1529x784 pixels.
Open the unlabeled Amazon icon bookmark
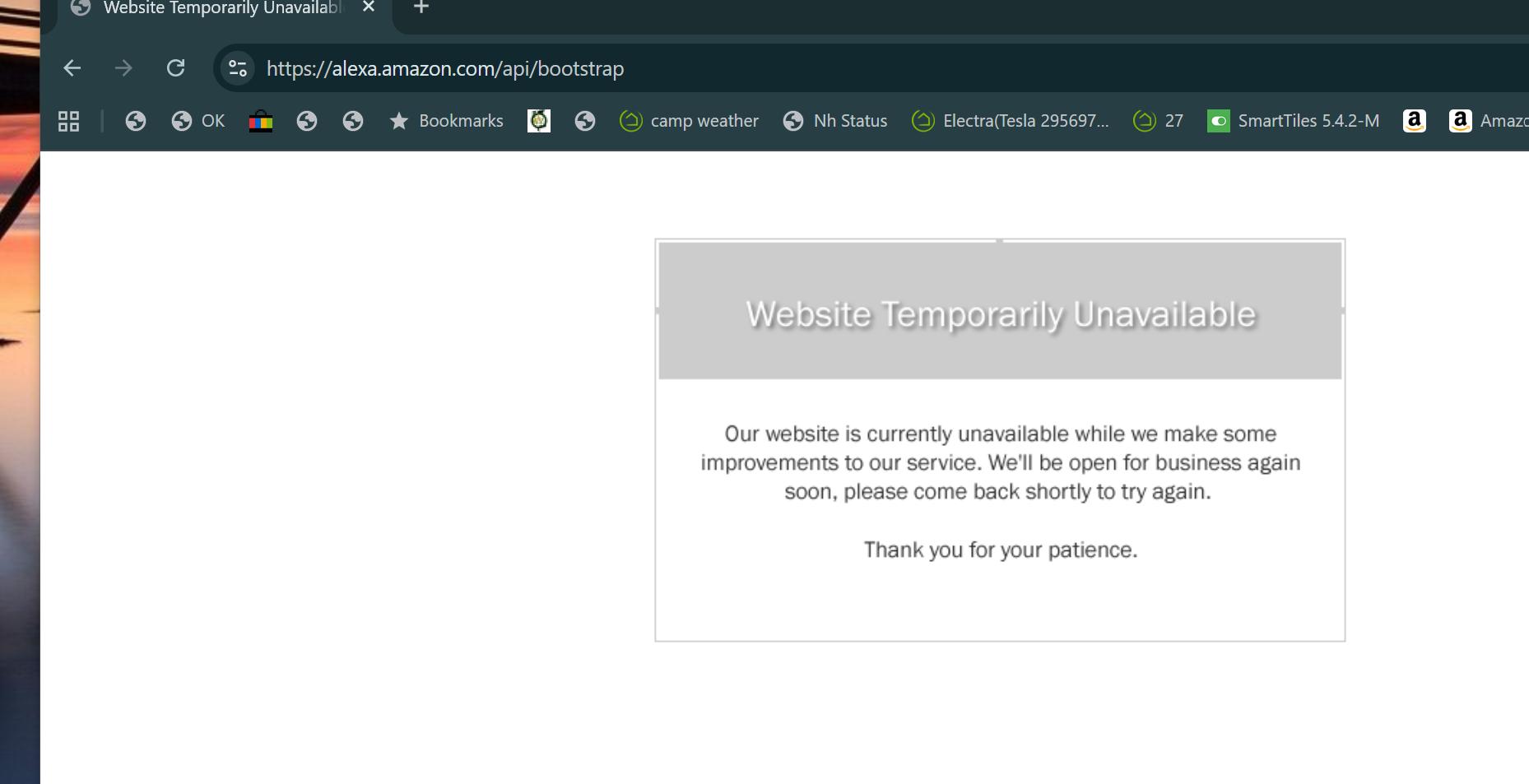click(1415, 121)
